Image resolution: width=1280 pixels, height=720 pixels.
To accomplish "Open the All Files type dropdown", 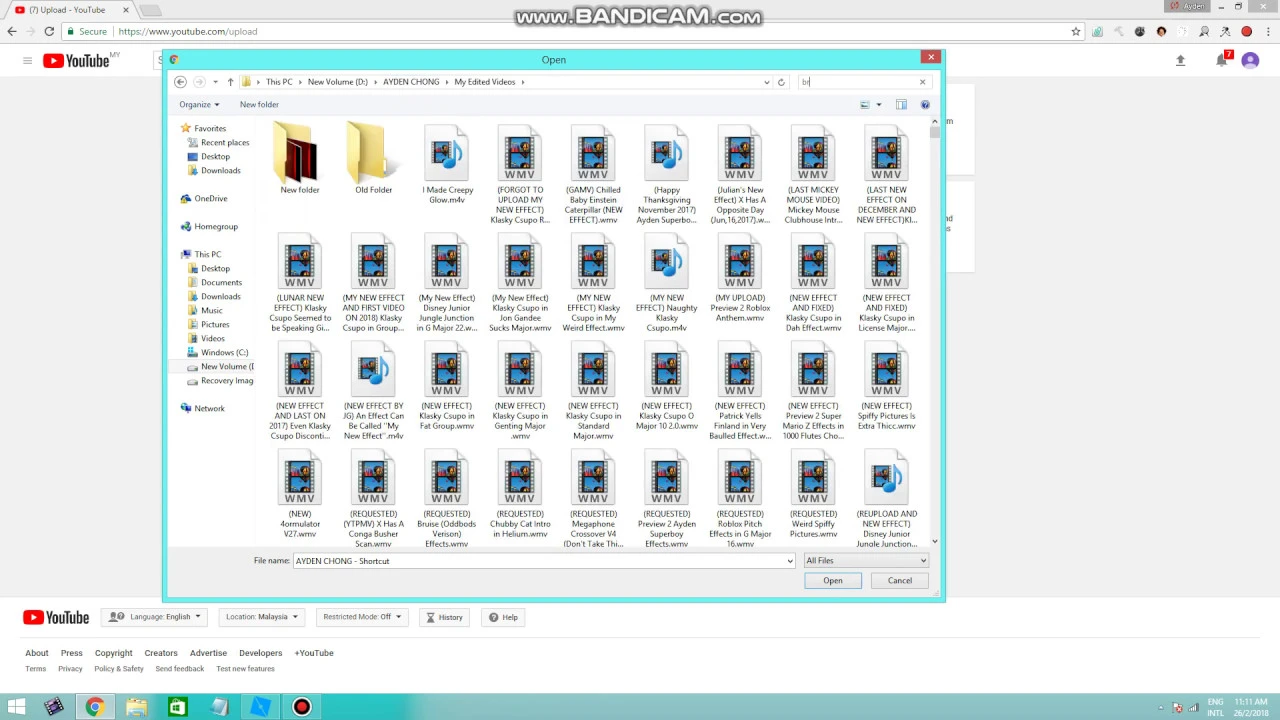I will (866, 561).
